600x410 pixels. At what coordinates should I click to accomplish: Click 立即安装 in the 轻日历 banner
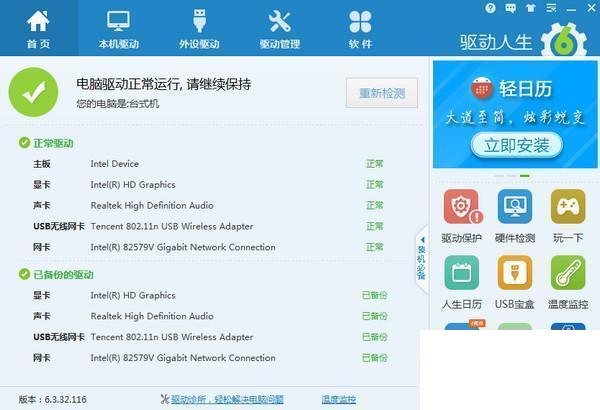(x=517, y=145)
